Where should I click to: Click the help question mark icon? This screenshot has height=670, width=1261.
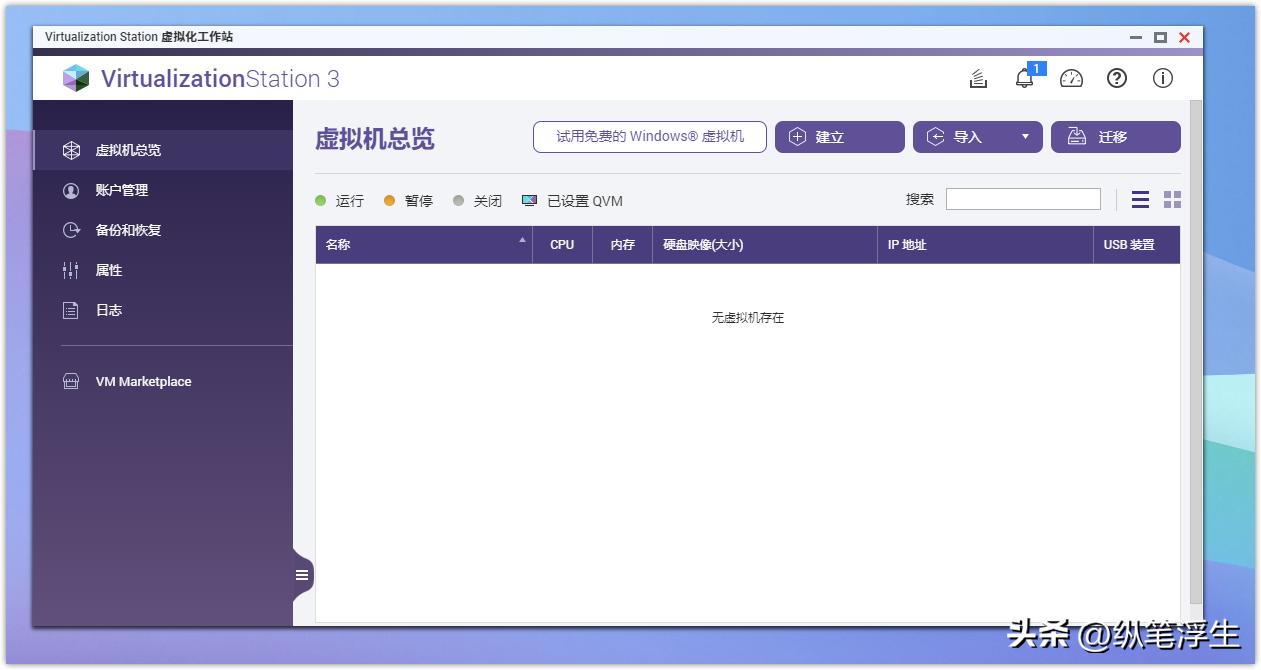[1117, 77]
